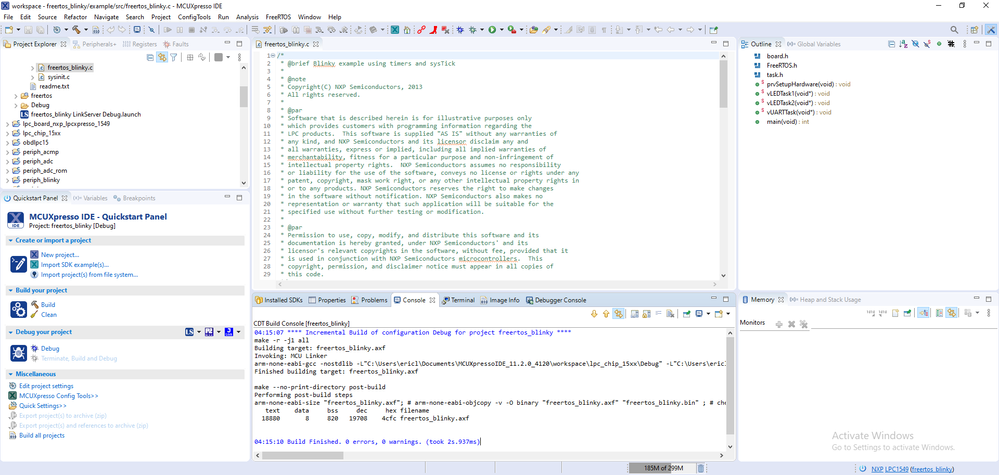Open the Refactor menu

pyautogui.click(x=76, y=17)
